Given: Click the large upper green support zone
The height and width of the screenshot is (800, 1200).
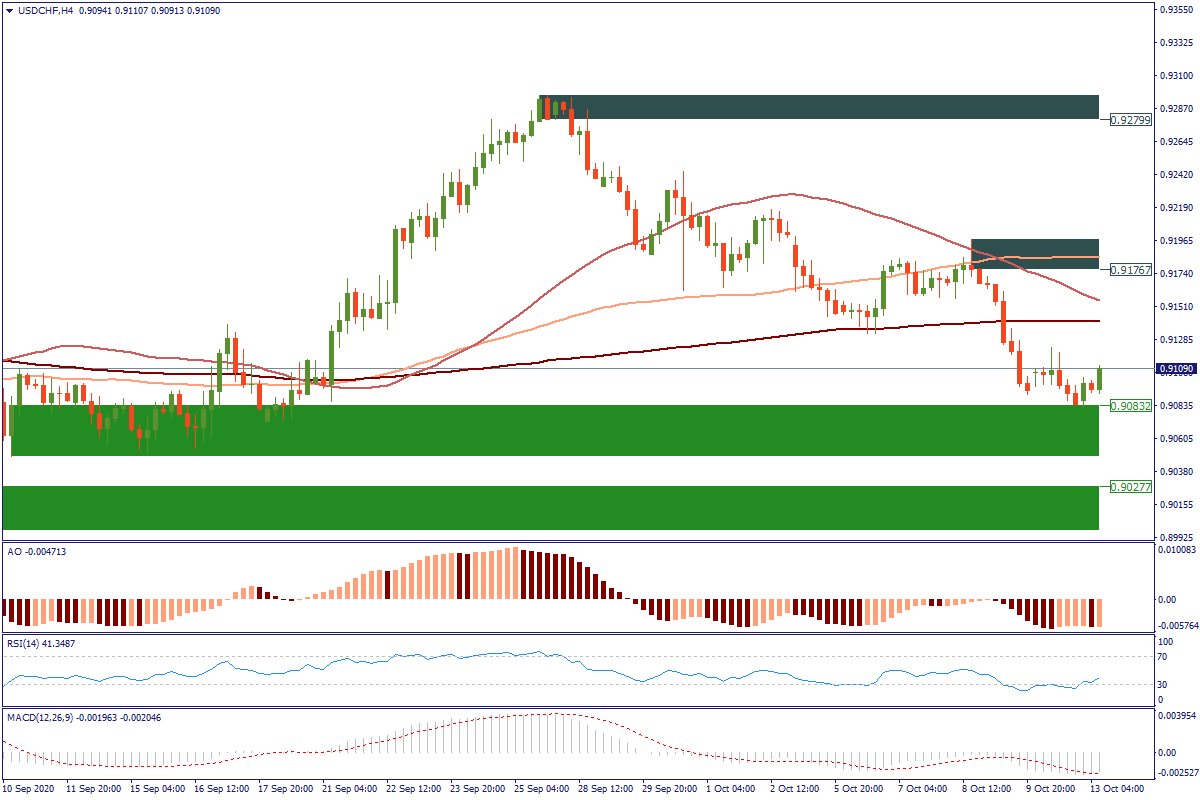Looking at the screenshot, I should [550, 430].
